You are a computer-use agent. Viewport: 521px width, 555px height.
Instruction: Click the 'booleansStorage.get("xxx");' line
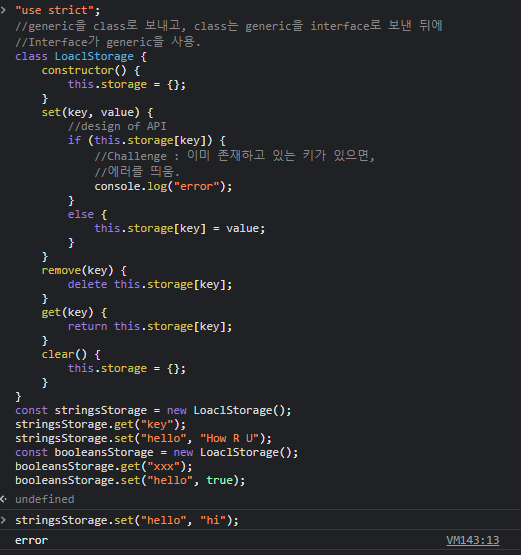(104, 467)
